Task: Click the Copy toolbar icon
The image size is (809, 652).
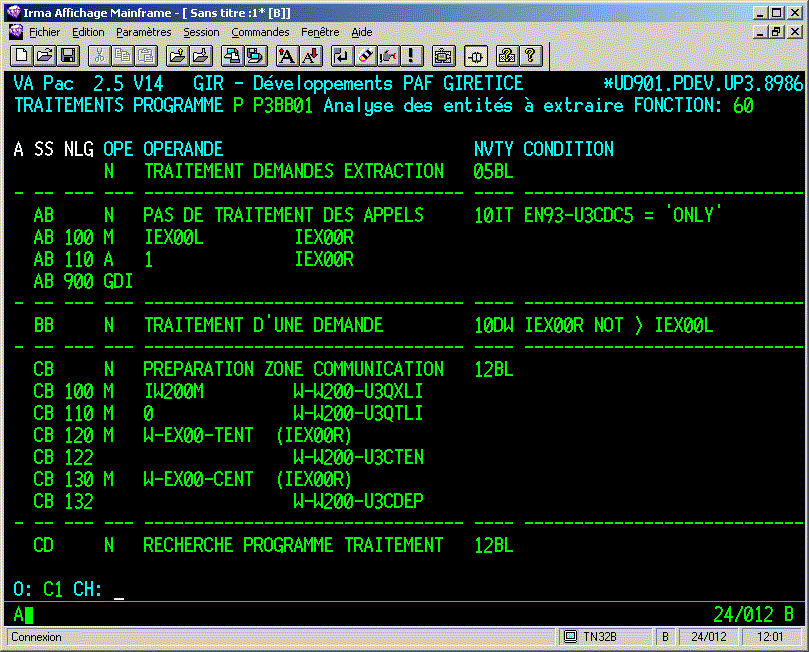Action: click(122, 56)
